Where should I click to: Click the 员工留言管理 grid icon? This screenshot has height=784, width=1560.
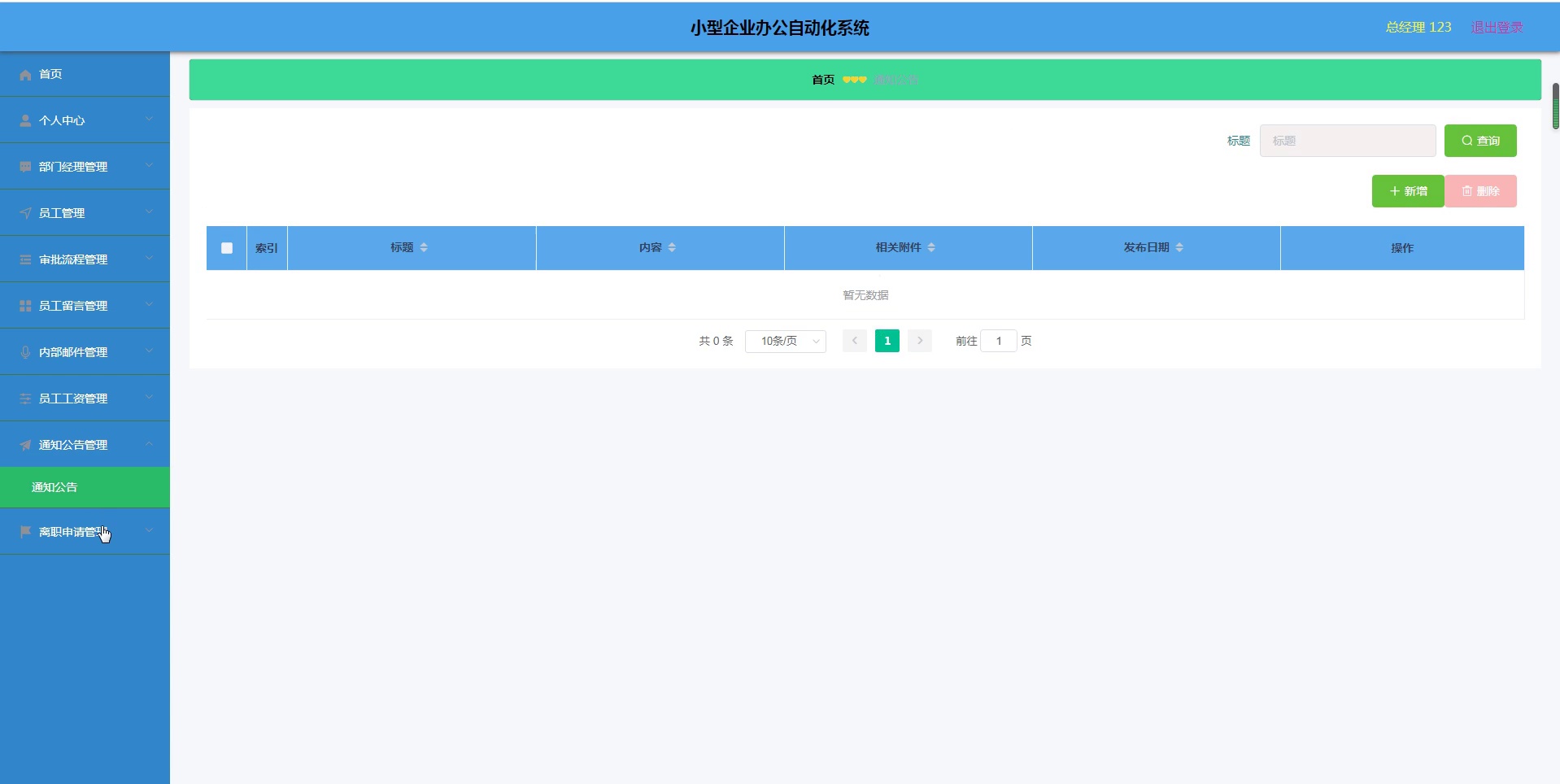(x=25, y=305)
